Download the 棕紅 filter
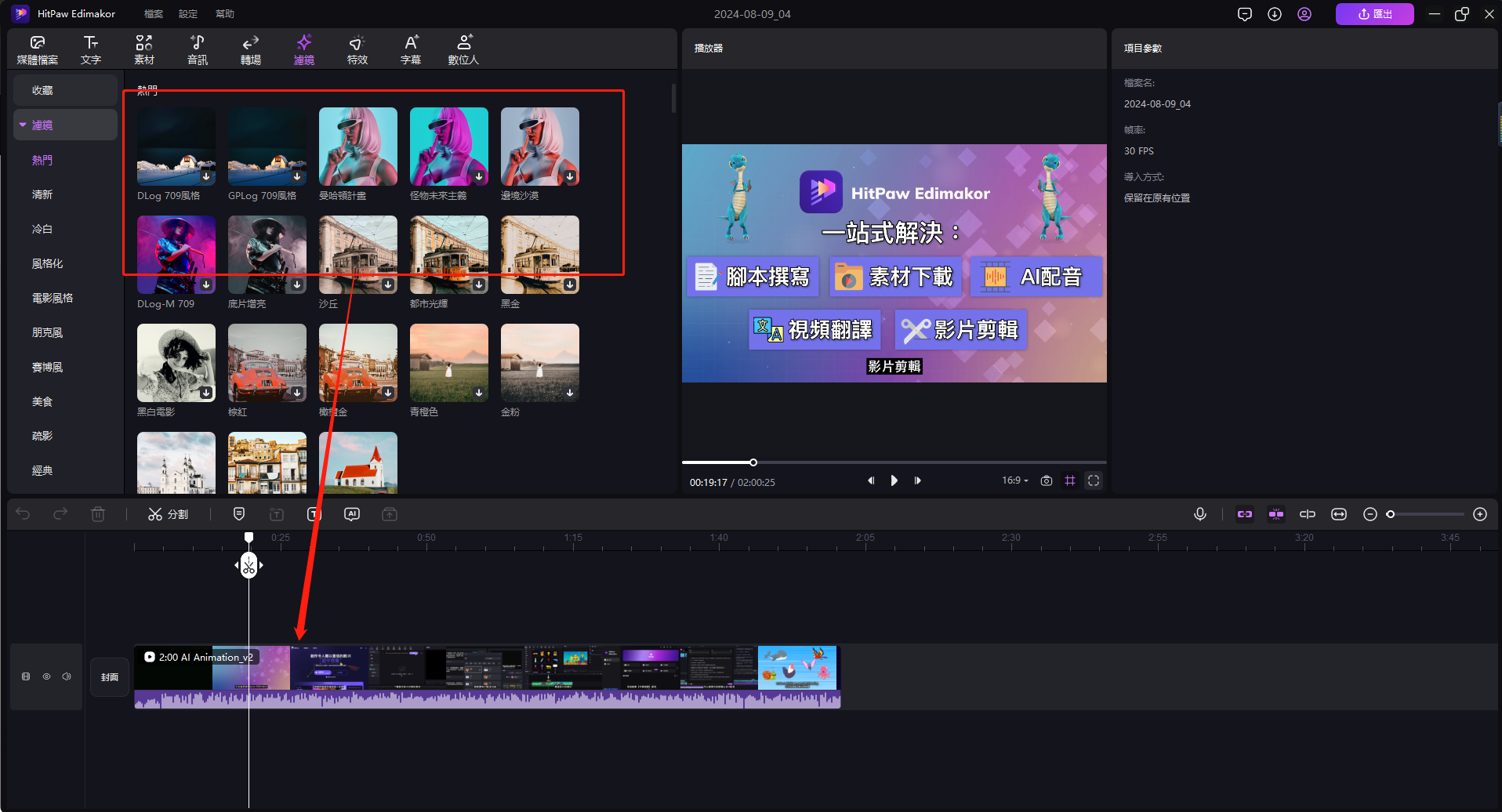The width and height of the screenshot is (1502, 812). pos(297,393)
